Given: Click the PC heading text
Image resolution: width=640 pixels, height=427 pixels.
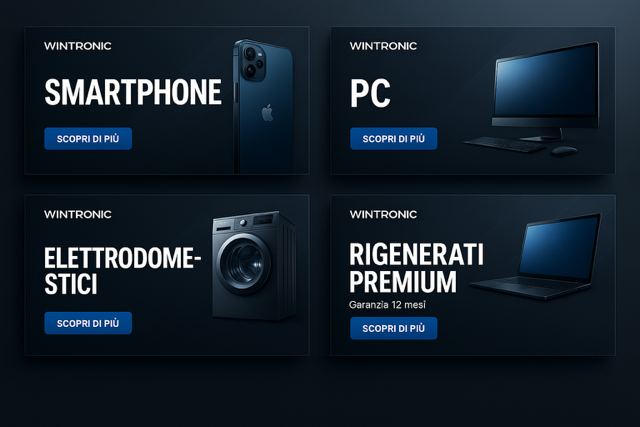Looking at the screenshot, I should click(370, 93).
